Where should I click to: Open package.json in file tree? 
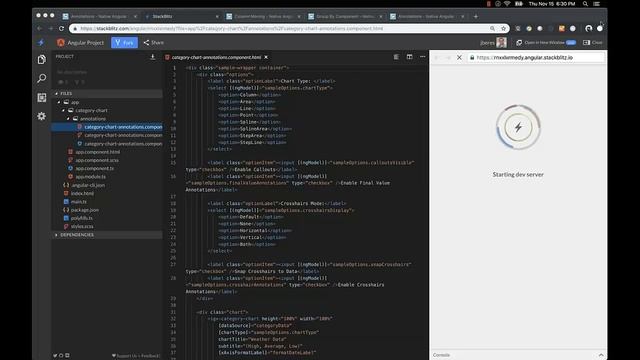pyautogui.click(x=84, y=210)
